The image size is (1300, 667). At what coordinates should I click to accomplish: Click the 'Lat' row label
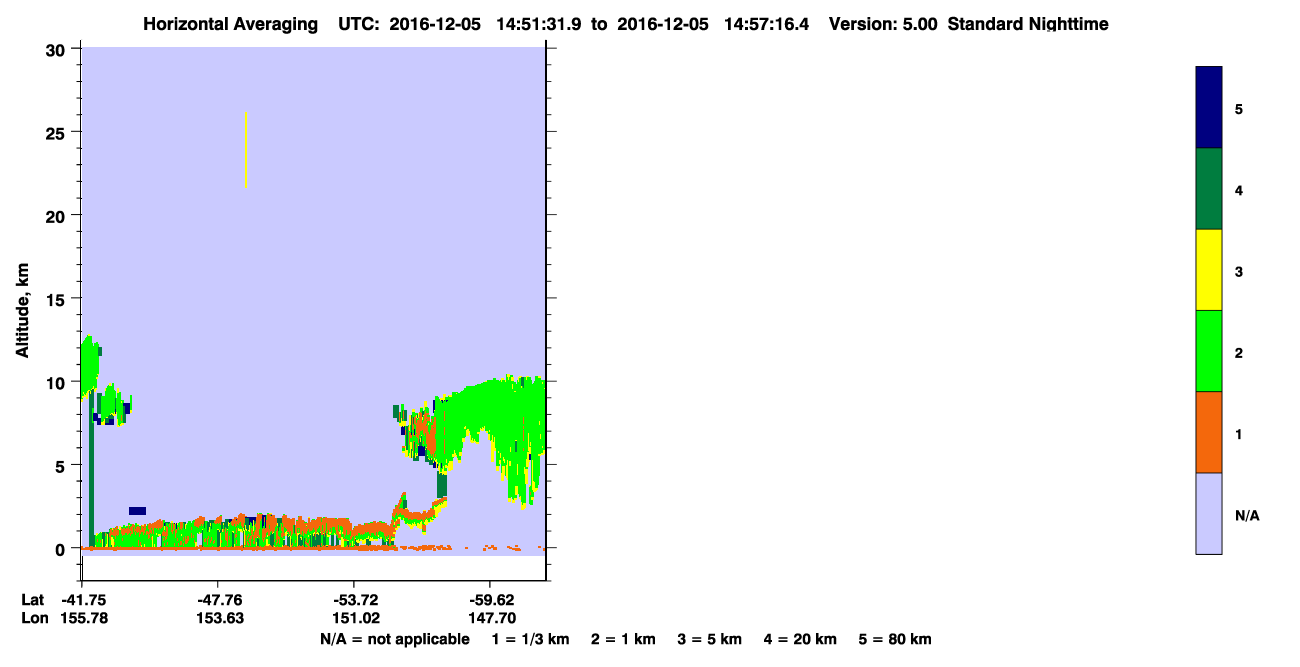pos(33,600)
